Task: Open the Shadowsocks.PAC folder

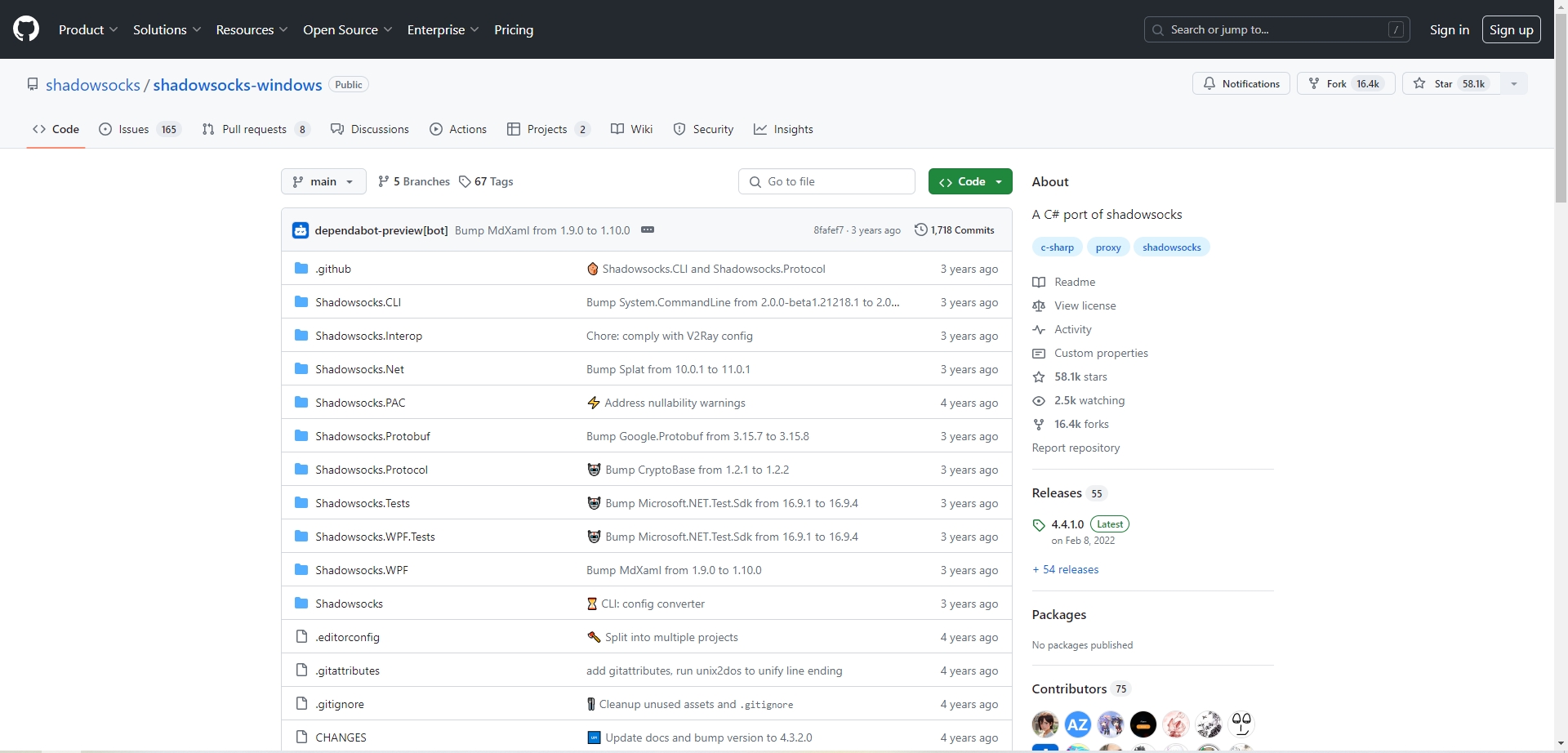Action: coord(360,403)
